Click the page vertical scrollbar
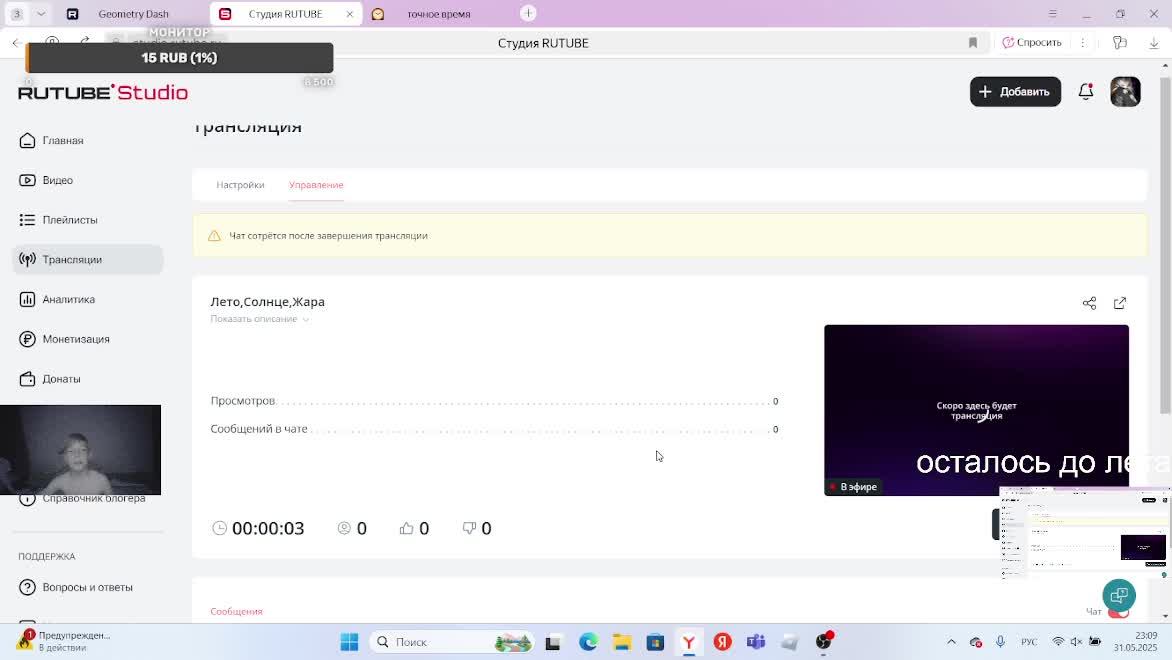The image size is (1172, 660). (x=1165, y=243)
